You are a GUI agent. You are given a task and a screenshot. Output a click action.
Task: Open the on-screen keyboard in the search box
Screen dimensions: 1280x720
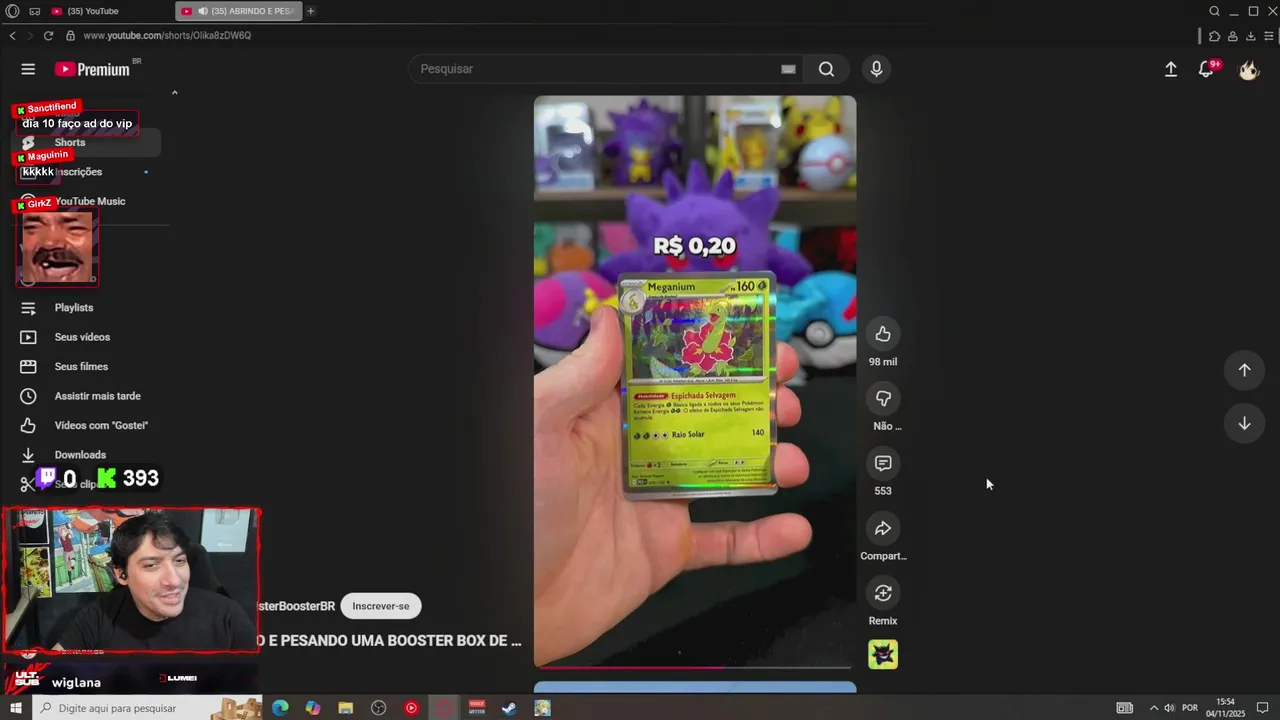(x=788, y=69)
